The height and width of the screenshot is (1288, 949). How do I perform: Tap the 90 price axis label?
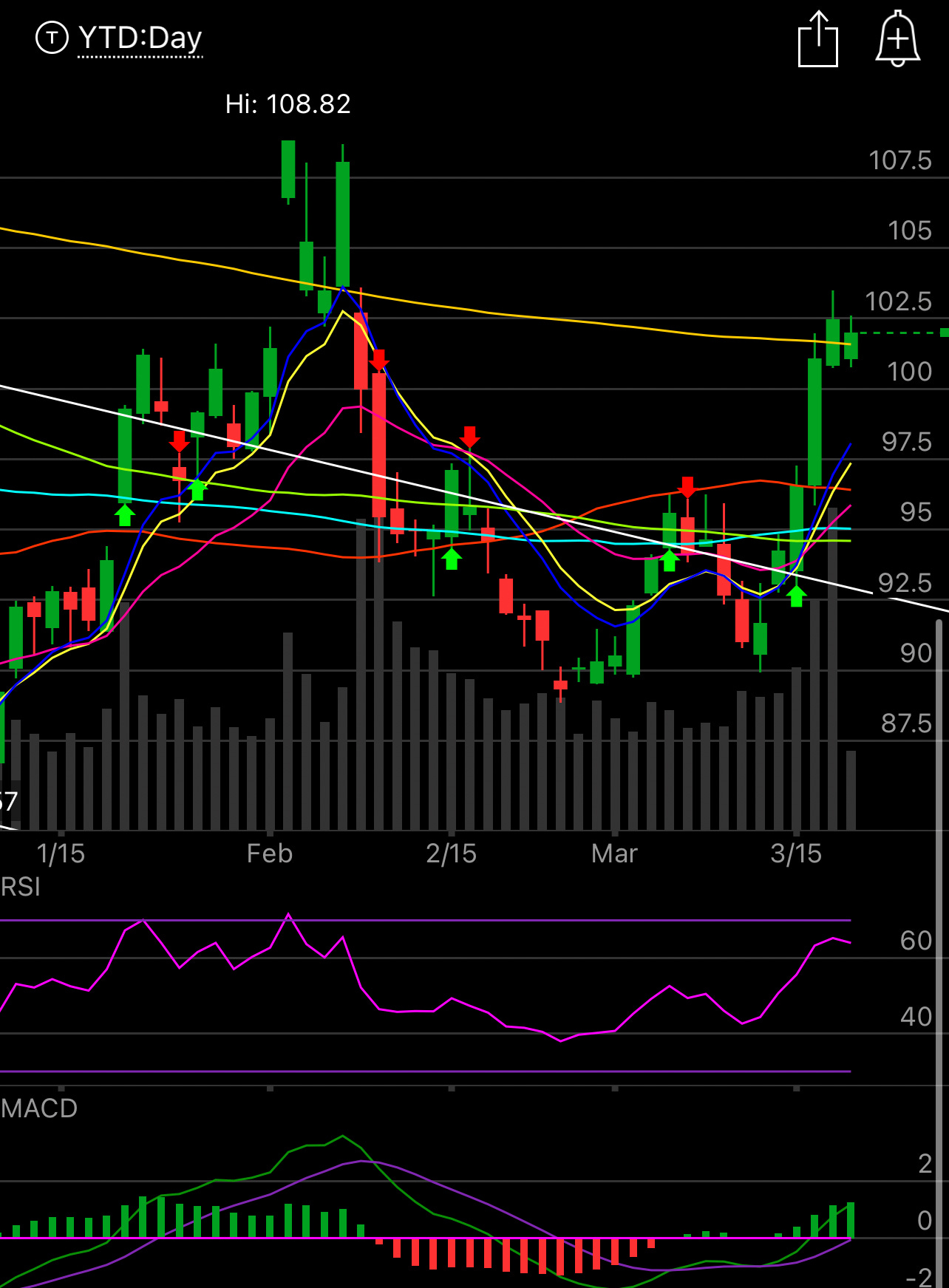point(916,653)
